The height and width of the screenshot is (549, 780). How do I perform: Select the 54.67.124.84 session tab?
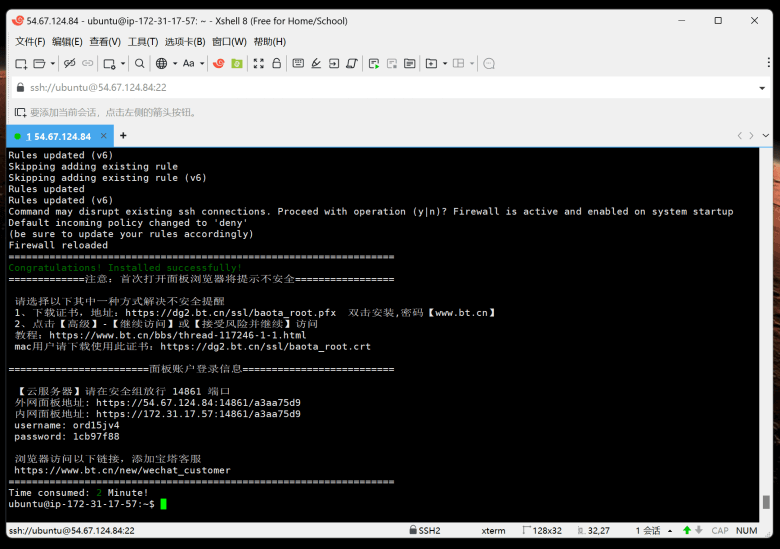pyautogui.click(x=59, y=136)
